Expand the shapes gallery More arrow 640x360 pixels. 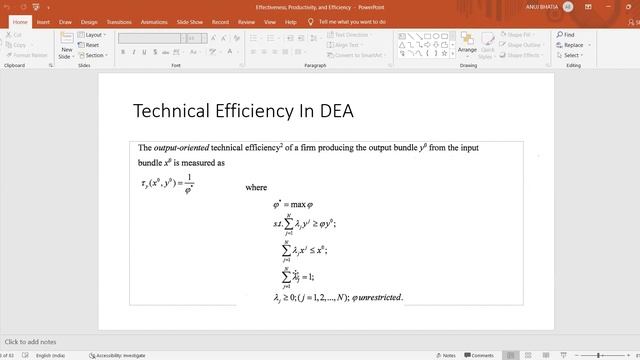pyautogui.click(x=452, y=53)
